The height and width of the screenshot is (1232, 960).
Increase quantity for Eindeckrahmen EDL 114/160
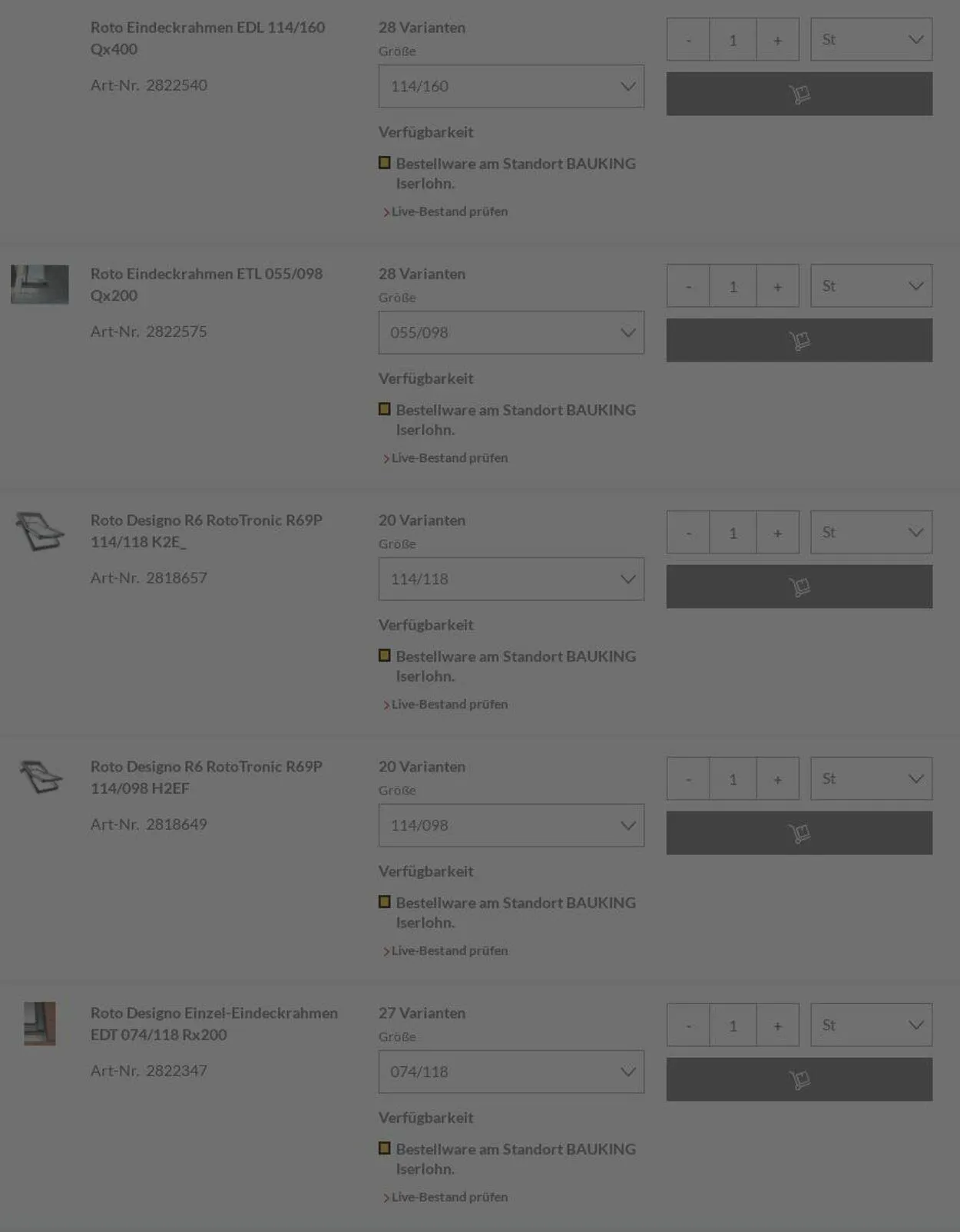pos(777,40)
